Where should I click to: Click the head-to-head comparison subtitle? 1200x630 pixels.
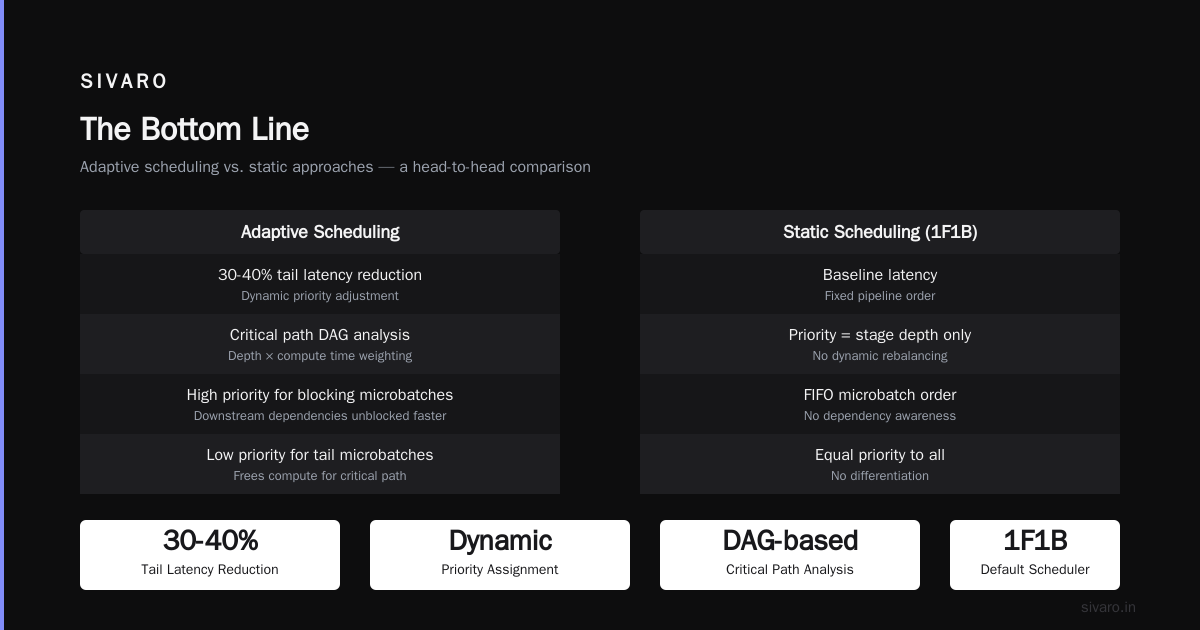click(335, 167)
